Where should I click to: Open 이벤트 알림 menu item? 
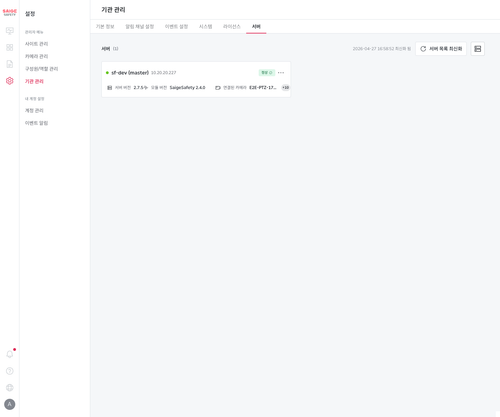pyautogui.click(x=37, y=123)
